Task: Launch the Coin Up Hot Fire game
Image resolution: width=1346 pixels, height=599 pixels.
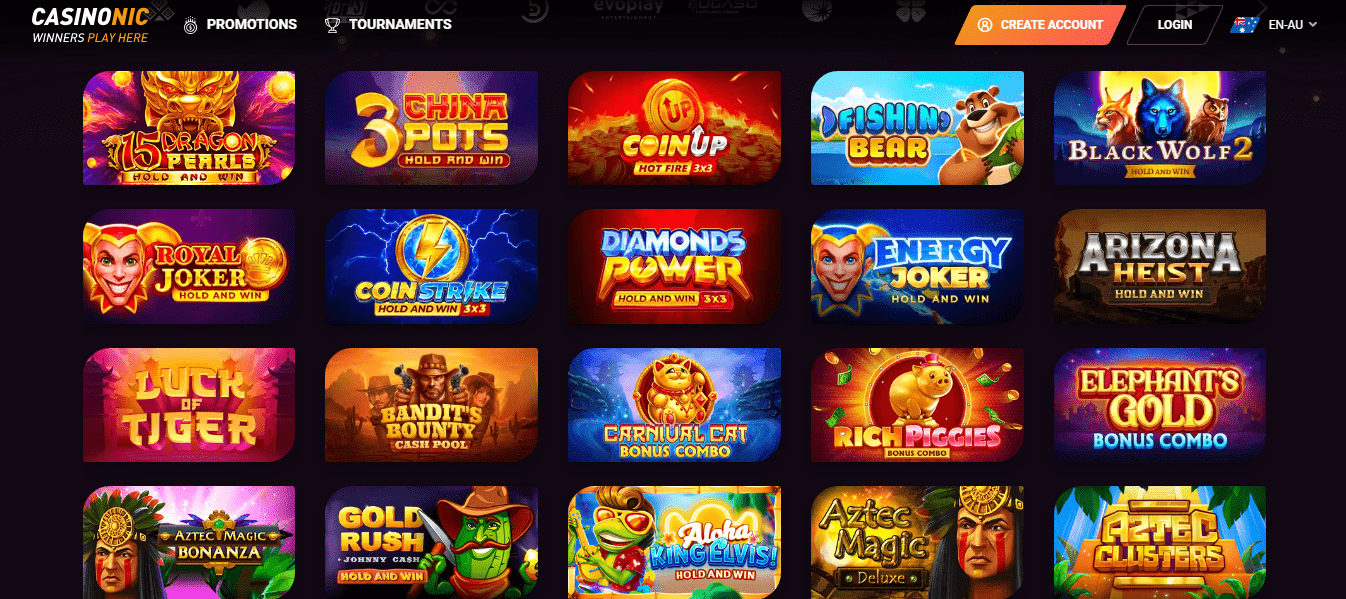Action: click(674, 128)
